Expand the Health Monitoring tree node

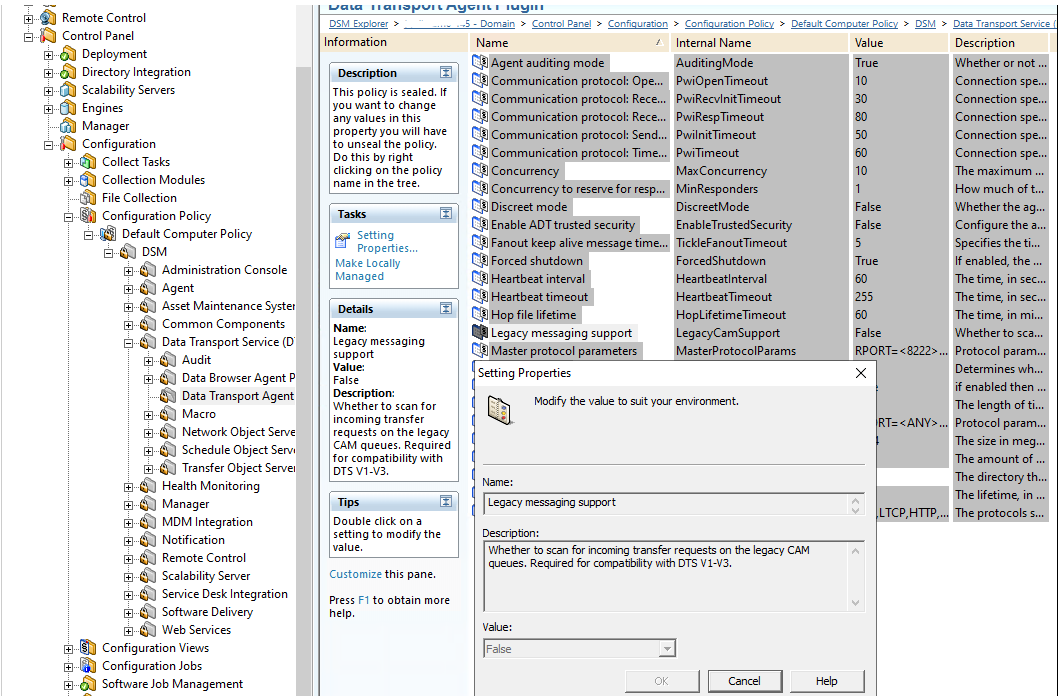click(x=129, y=486)
